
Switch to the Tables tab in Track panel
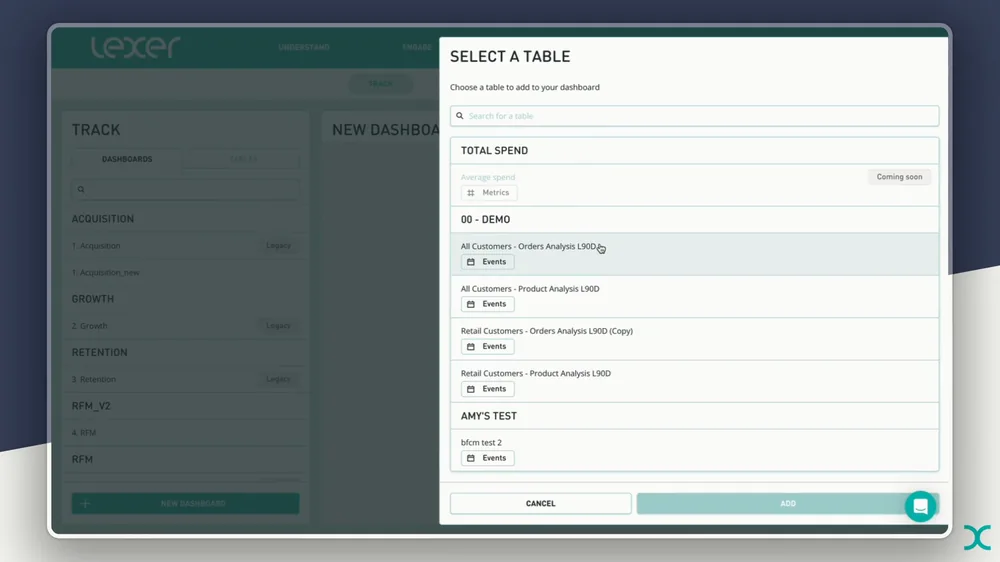[x=243, y=159]
